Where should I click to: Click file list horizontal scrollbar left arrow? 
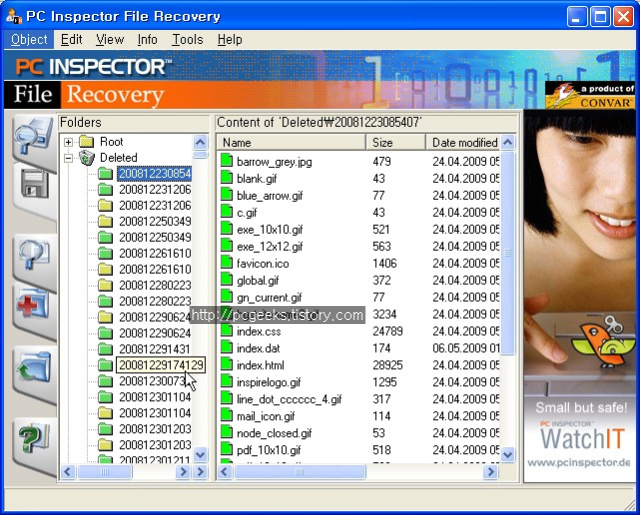[224, 472]
